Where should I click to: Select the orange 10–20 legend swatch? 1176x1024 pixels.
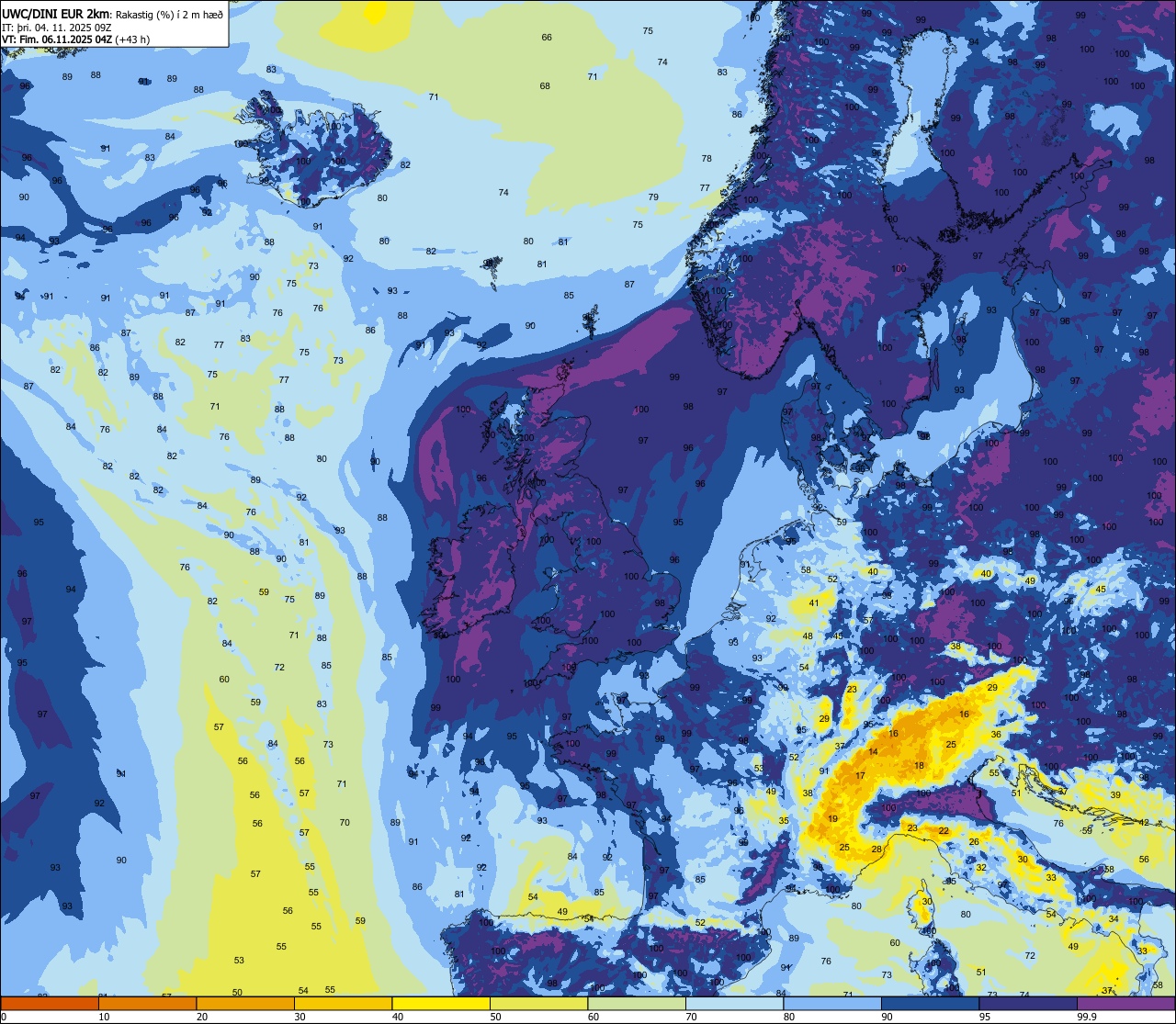pyautogui.click(x=147, y=1003)
